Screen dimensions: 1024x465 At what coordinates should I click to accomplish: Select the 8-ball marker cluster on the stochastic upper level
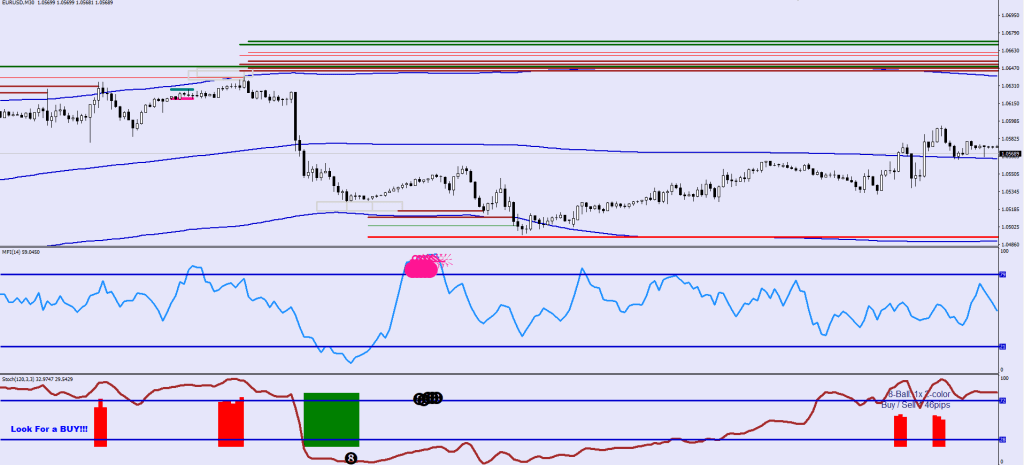(x=428, y=399)
